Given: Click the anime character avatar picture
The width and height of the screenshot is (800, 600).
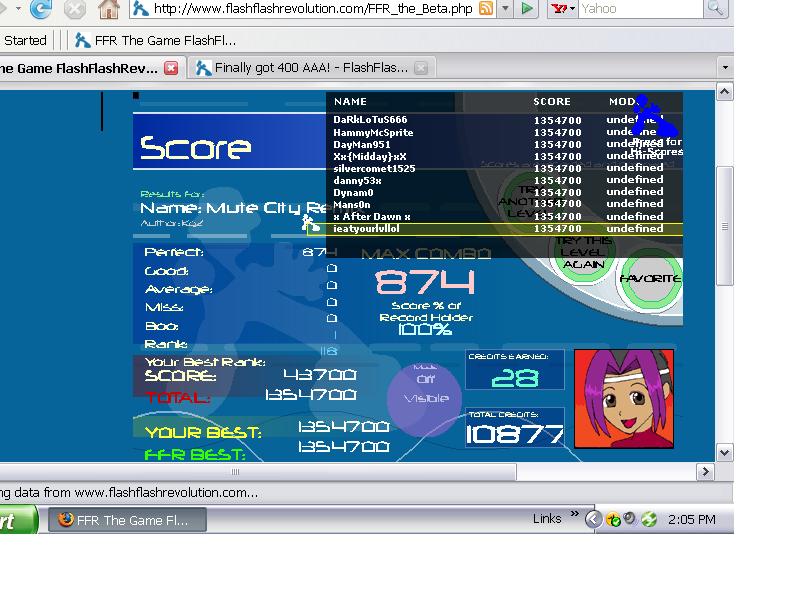Looking at the screenshot, I should coord(624,398).
